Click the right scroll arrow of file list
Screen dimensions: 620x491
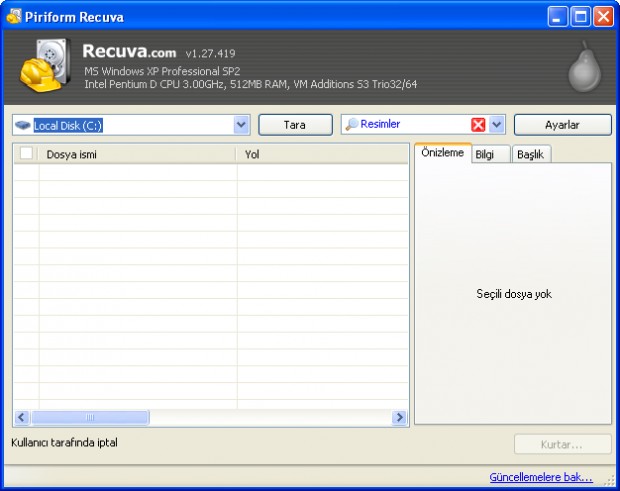399,417
